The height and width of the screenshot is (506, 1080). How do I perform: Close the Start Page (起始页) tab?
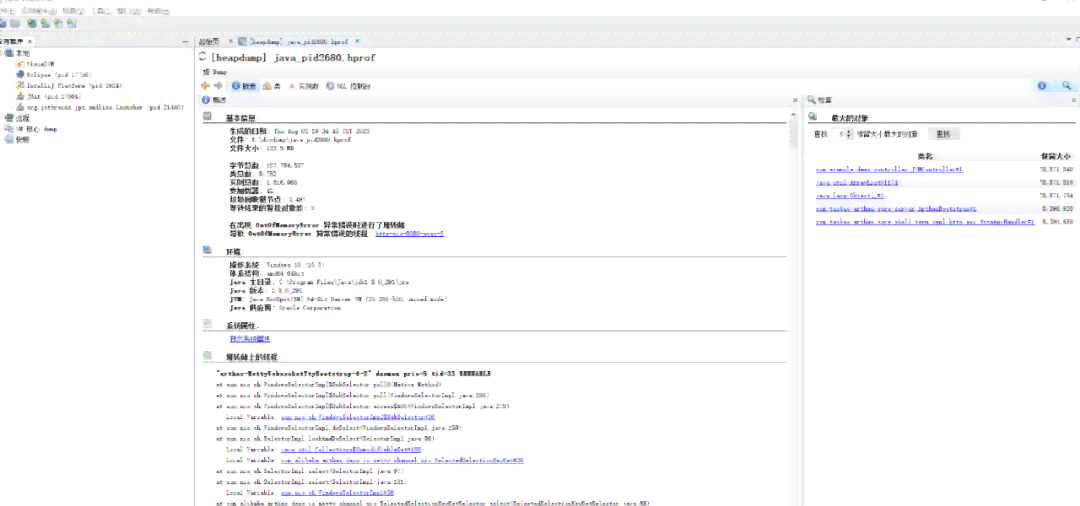click(x=231, y=41)
